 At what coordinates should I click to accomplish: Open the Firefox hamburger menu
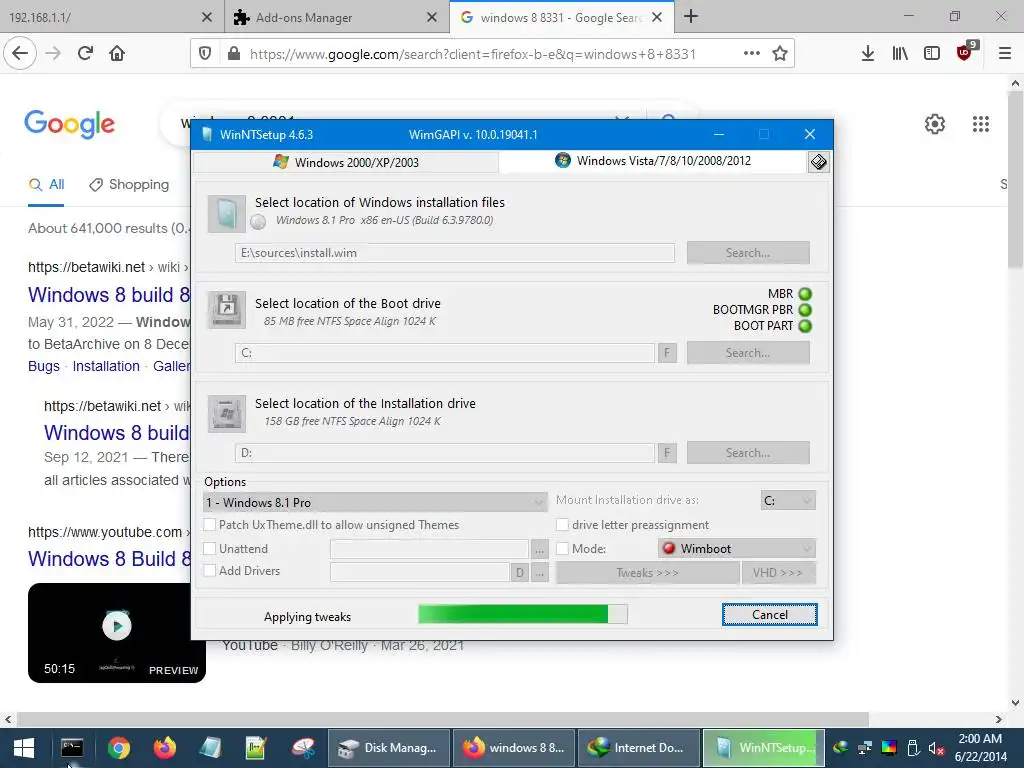coord(1004,53)
